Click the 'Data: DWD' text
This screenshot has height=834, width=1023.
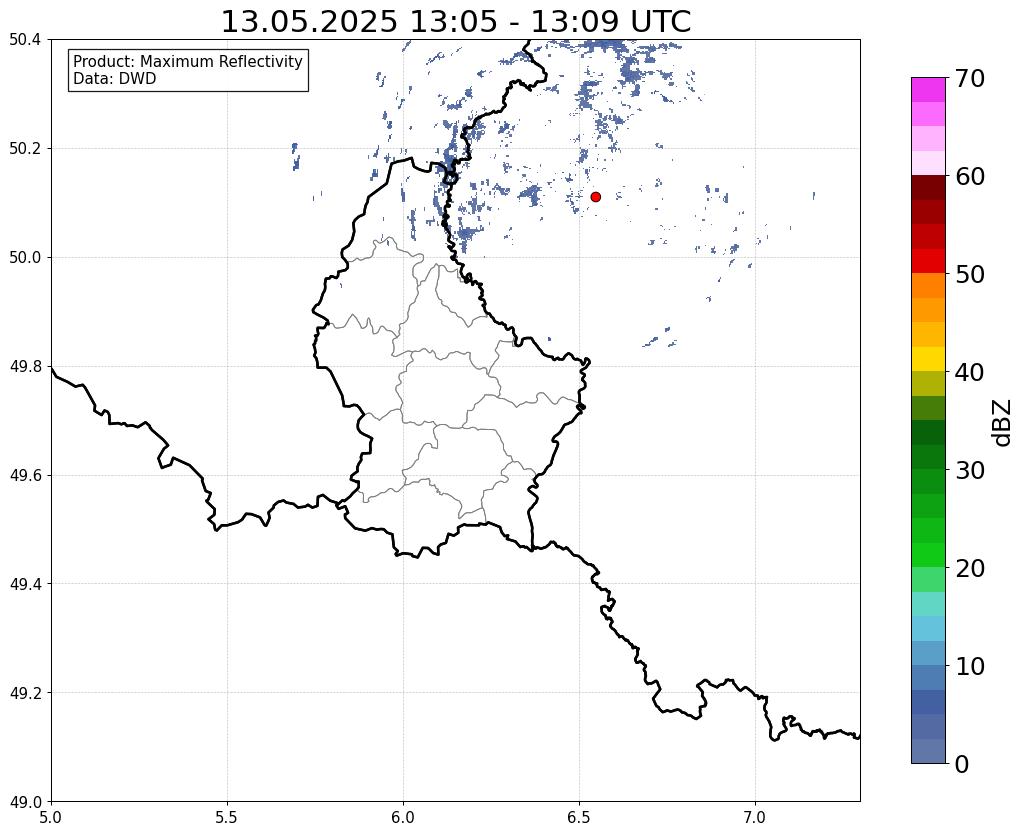(x=115, y=79)
